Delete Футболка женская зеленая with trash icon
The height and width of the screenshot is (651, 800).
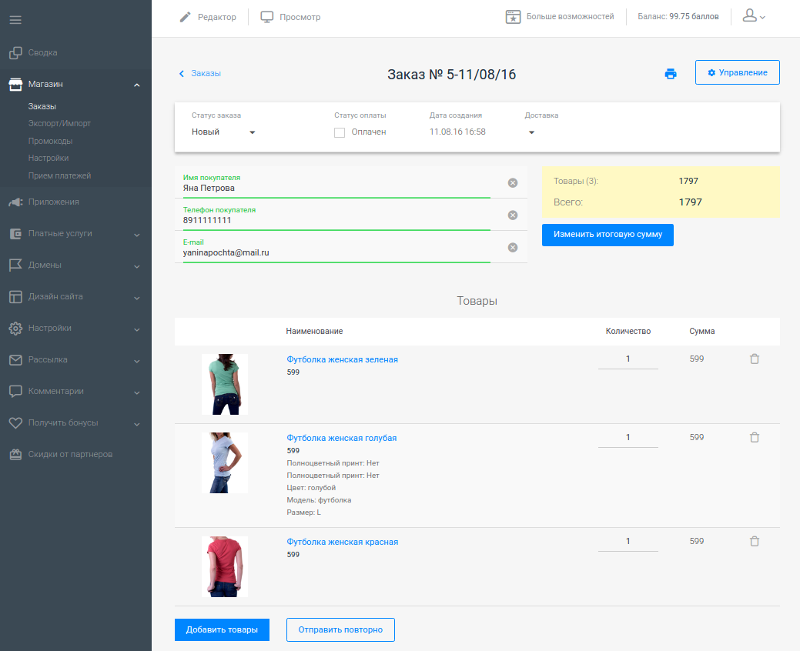coord(755,359)
